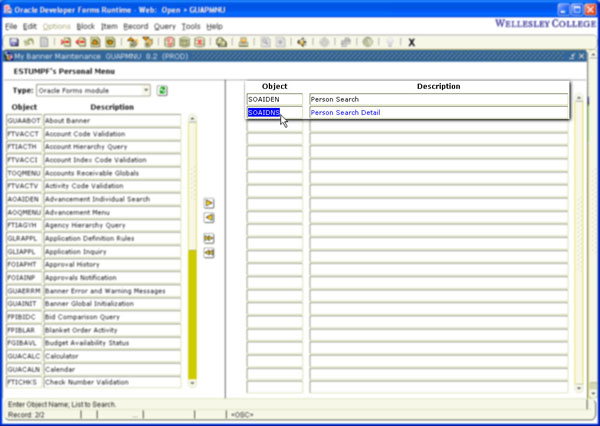The image size is (600, 426).
Task: Click the Save disk icon in toolbar
Action: pos(14,42)
